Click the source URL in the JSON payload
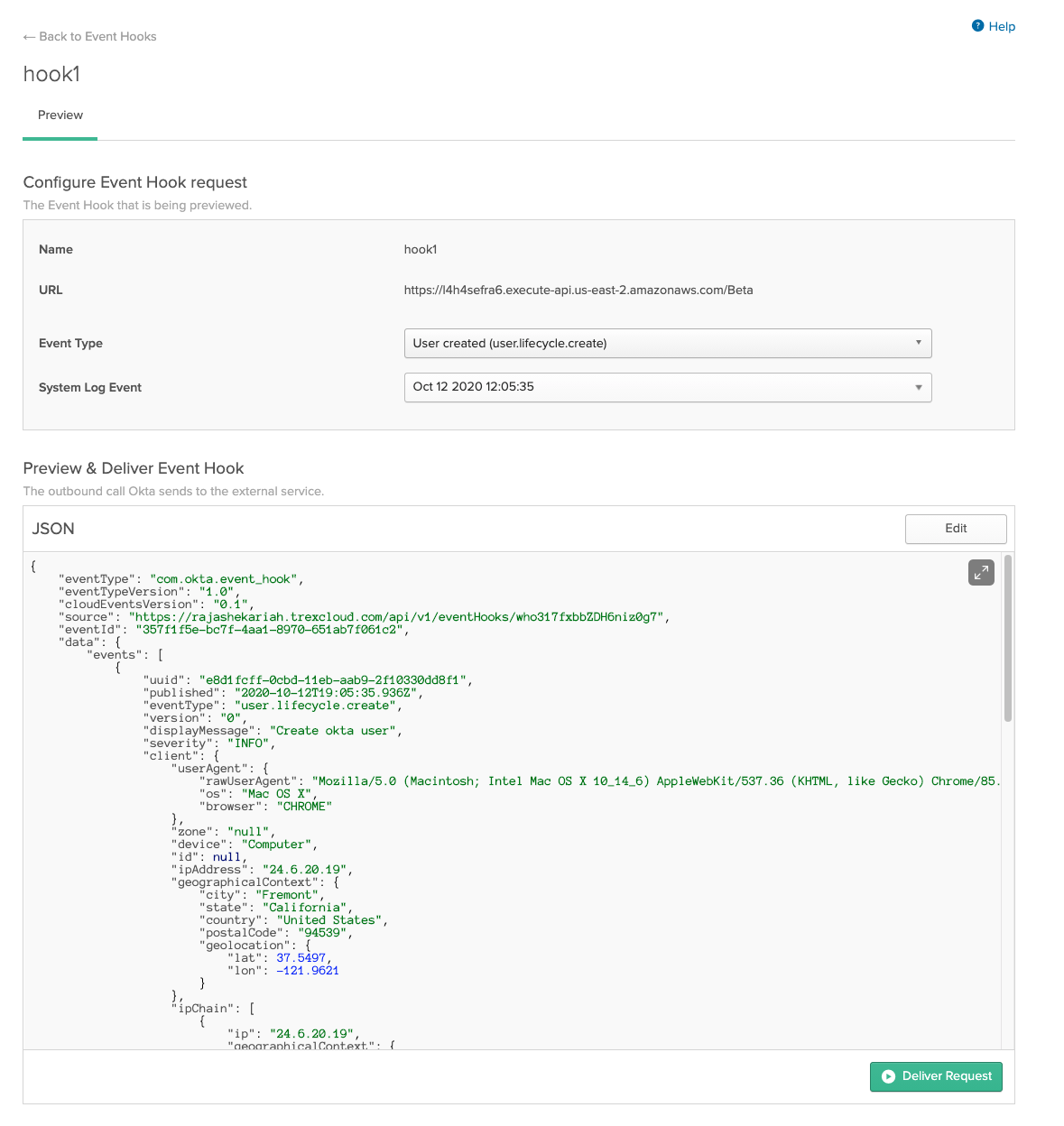The height and width of the screenshot is (1126, 1064). [398, 617]
